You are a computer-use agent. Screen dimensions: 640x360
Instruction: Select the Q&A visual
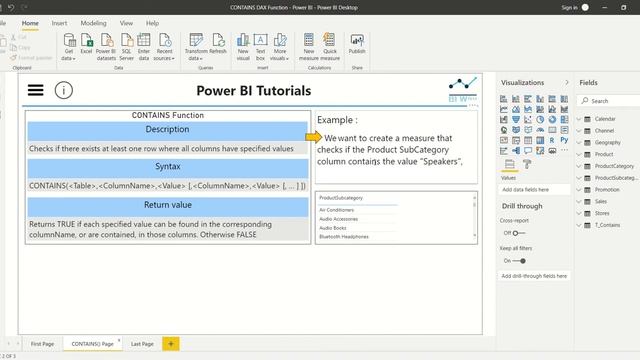(528, 151)
